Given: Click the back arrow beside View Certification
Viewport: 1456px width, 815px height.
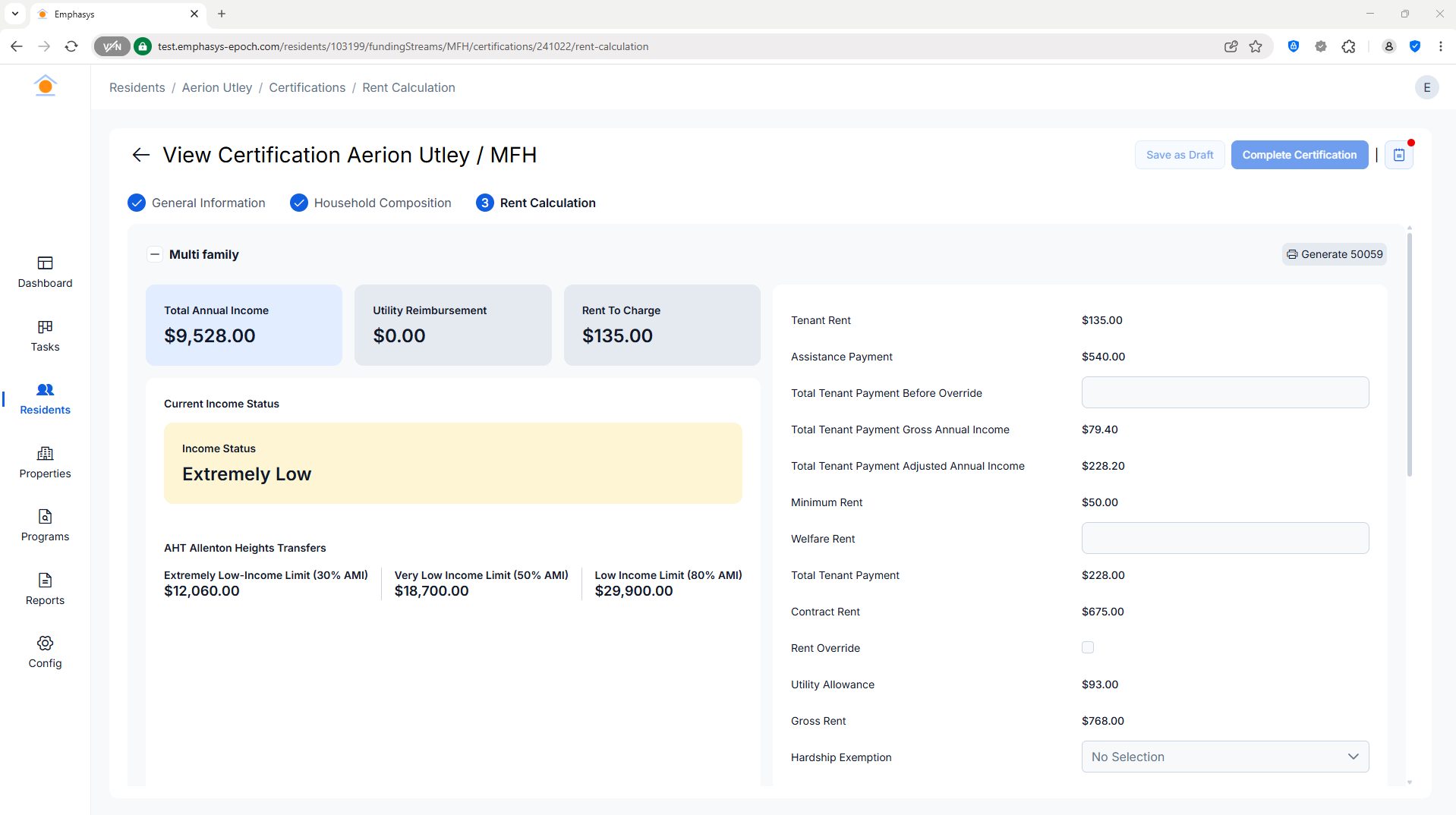Looking at the screenshot, I should coord(141,155).
